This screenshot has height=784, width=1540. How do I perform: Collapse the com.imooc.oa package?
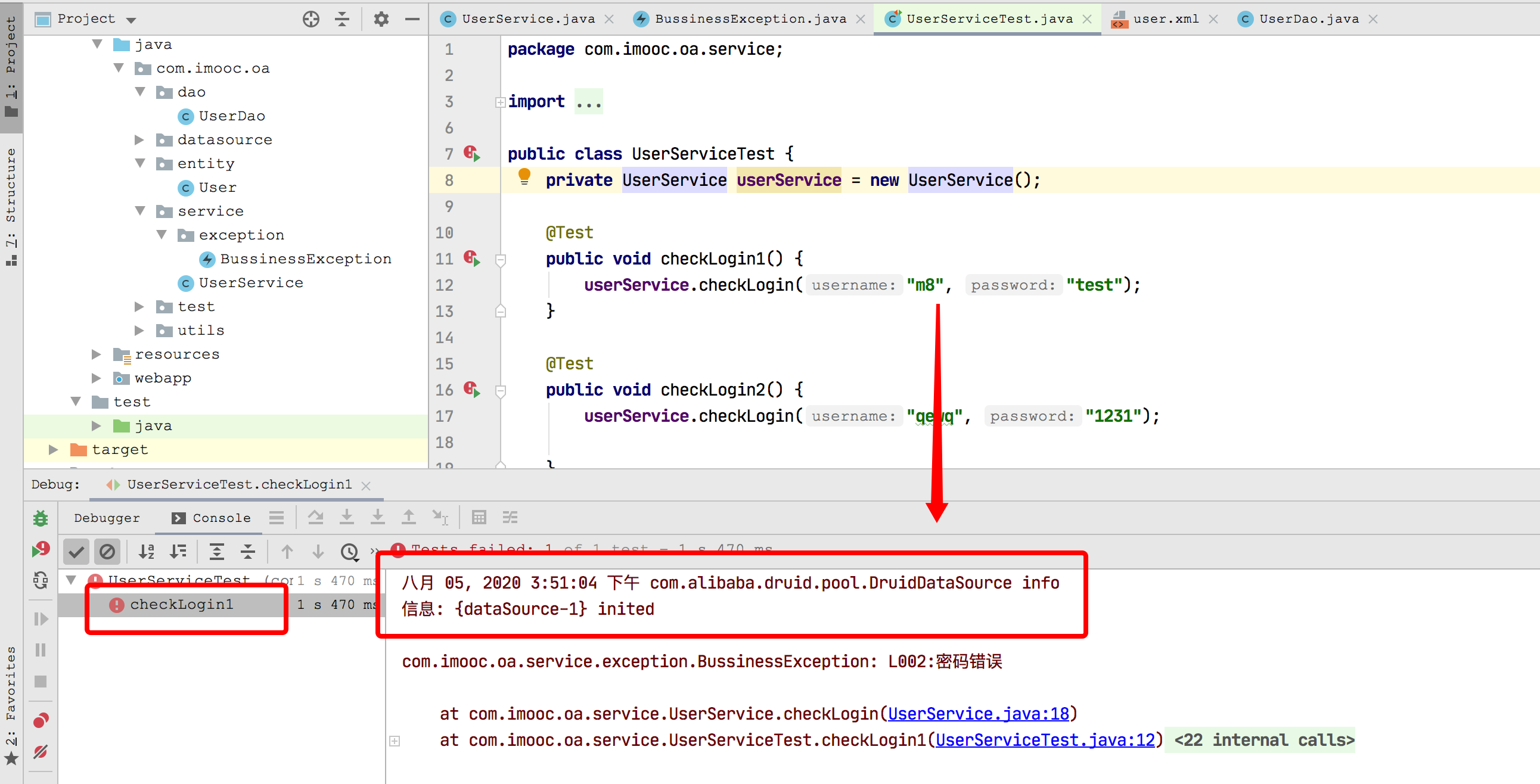pyautogui.click(x=119, y=68)
